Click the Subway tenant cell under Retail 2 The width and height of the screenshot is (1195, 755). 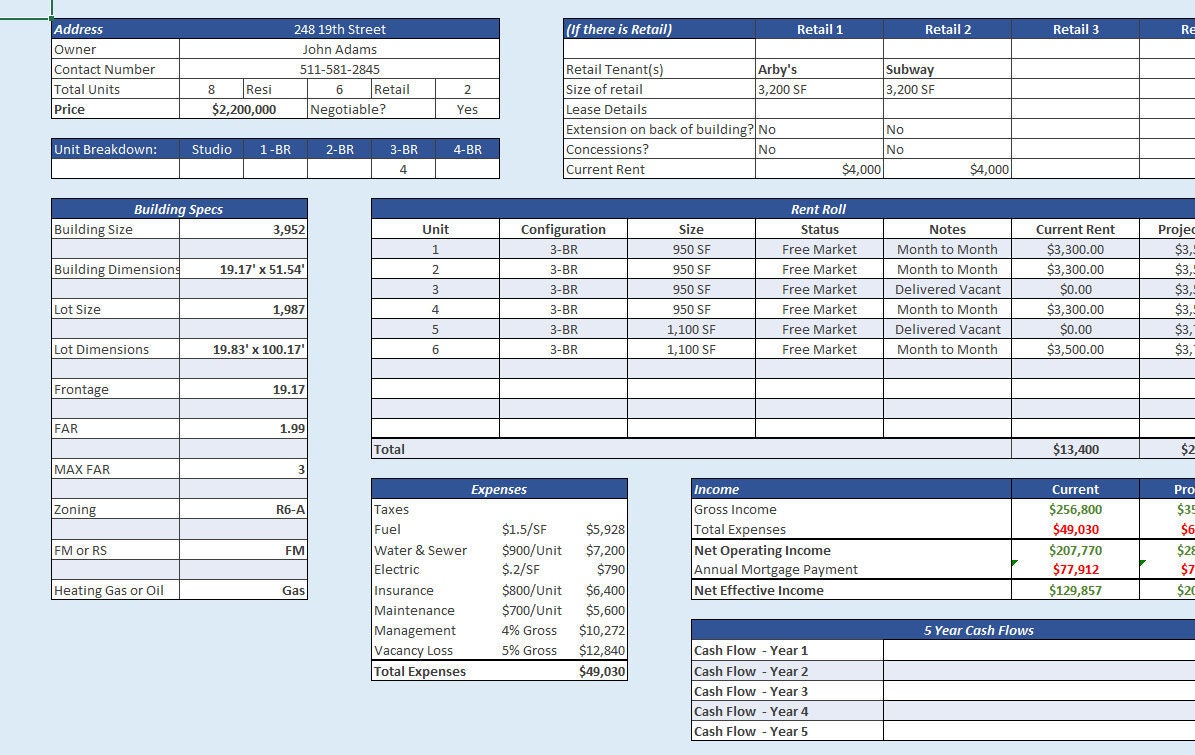tap(945, 69)
